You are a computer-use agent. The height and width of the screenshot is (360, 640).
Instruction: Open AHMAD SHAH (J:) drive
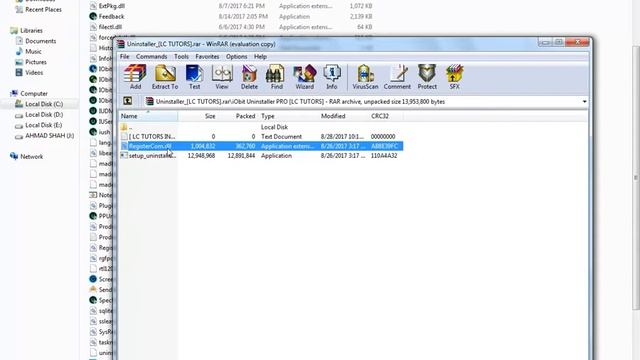(49, 136)
